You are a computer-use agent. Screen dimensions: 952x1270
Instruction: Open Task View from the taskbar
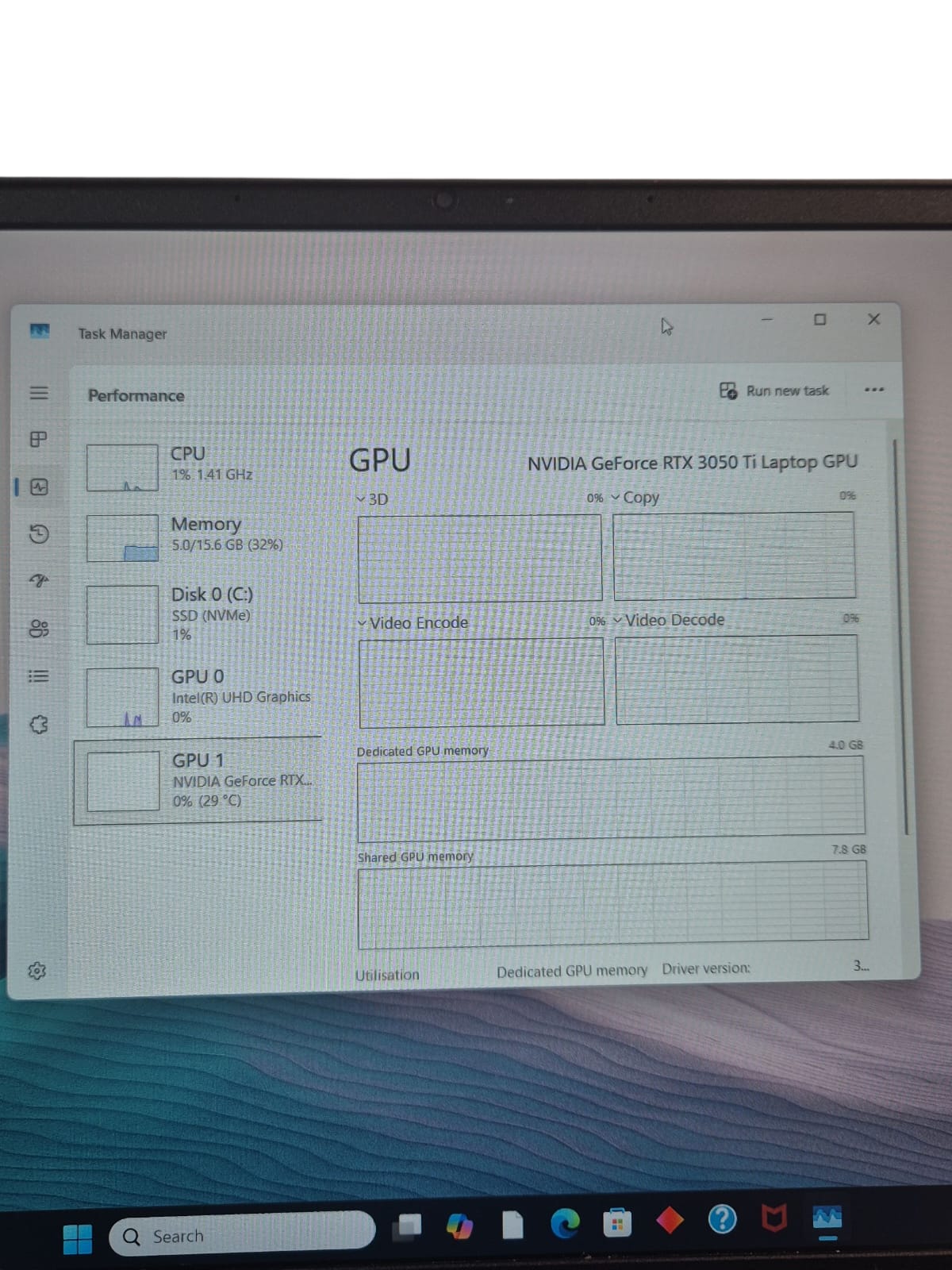coord(408,1227)
